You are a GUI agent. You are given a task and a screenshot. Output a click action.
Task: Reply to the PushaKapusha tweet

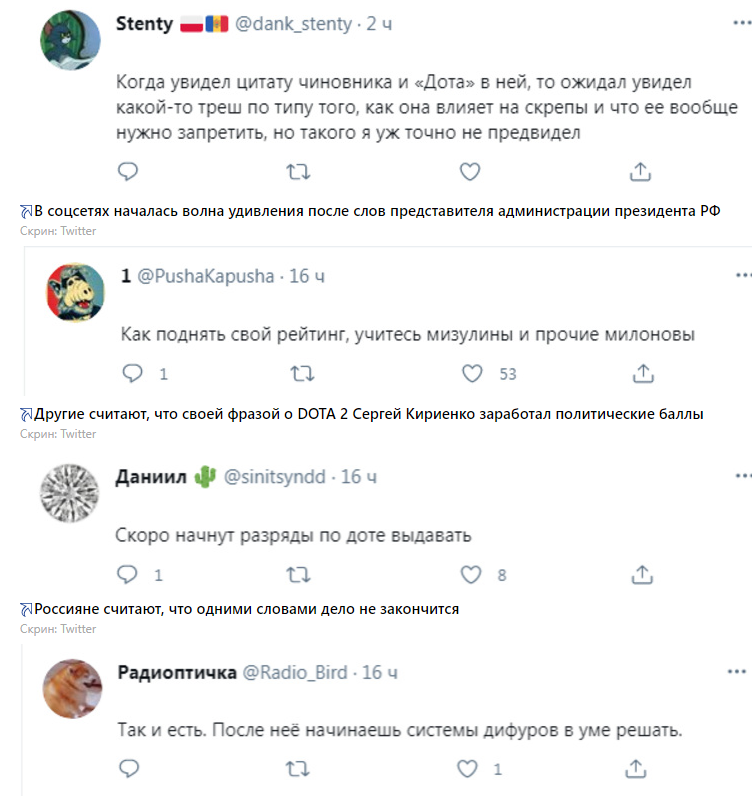tap(132, 374)
